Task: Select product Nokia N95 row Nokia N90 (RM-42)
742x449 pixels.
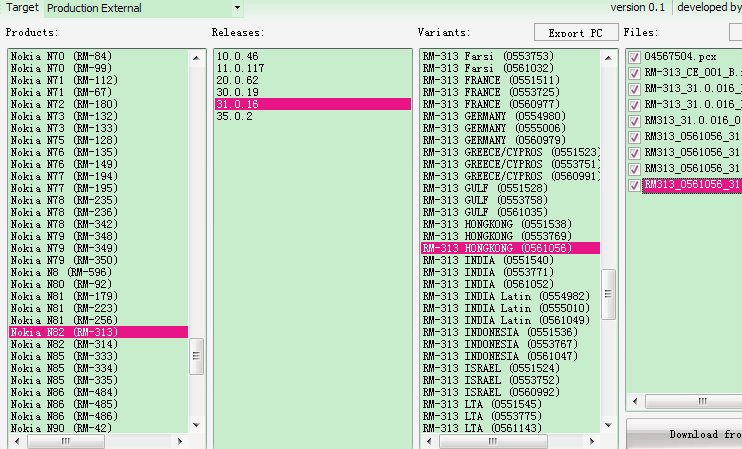Action: 98,428
